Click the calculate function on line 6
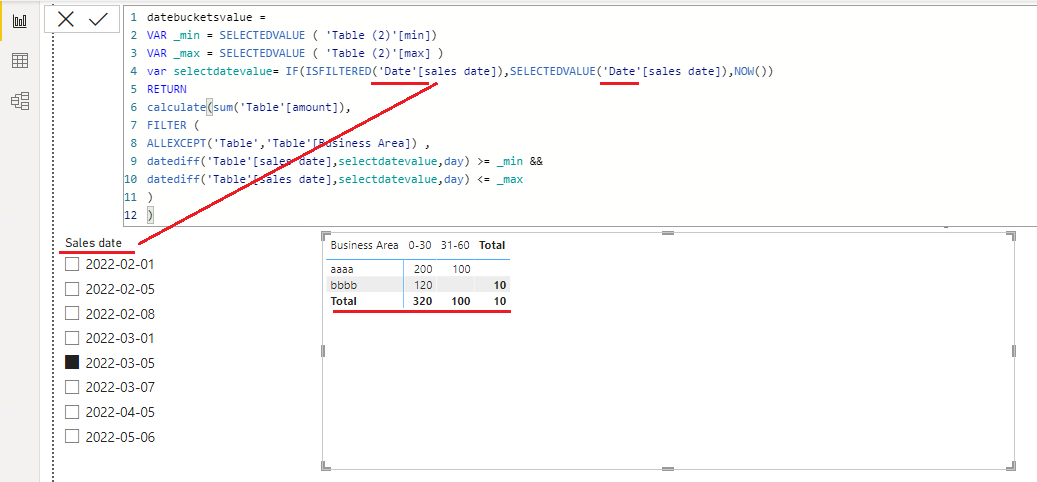Image resolution: width=1037 pixels, height=482 pixels. pyautogui.click(x=176, y=106)
